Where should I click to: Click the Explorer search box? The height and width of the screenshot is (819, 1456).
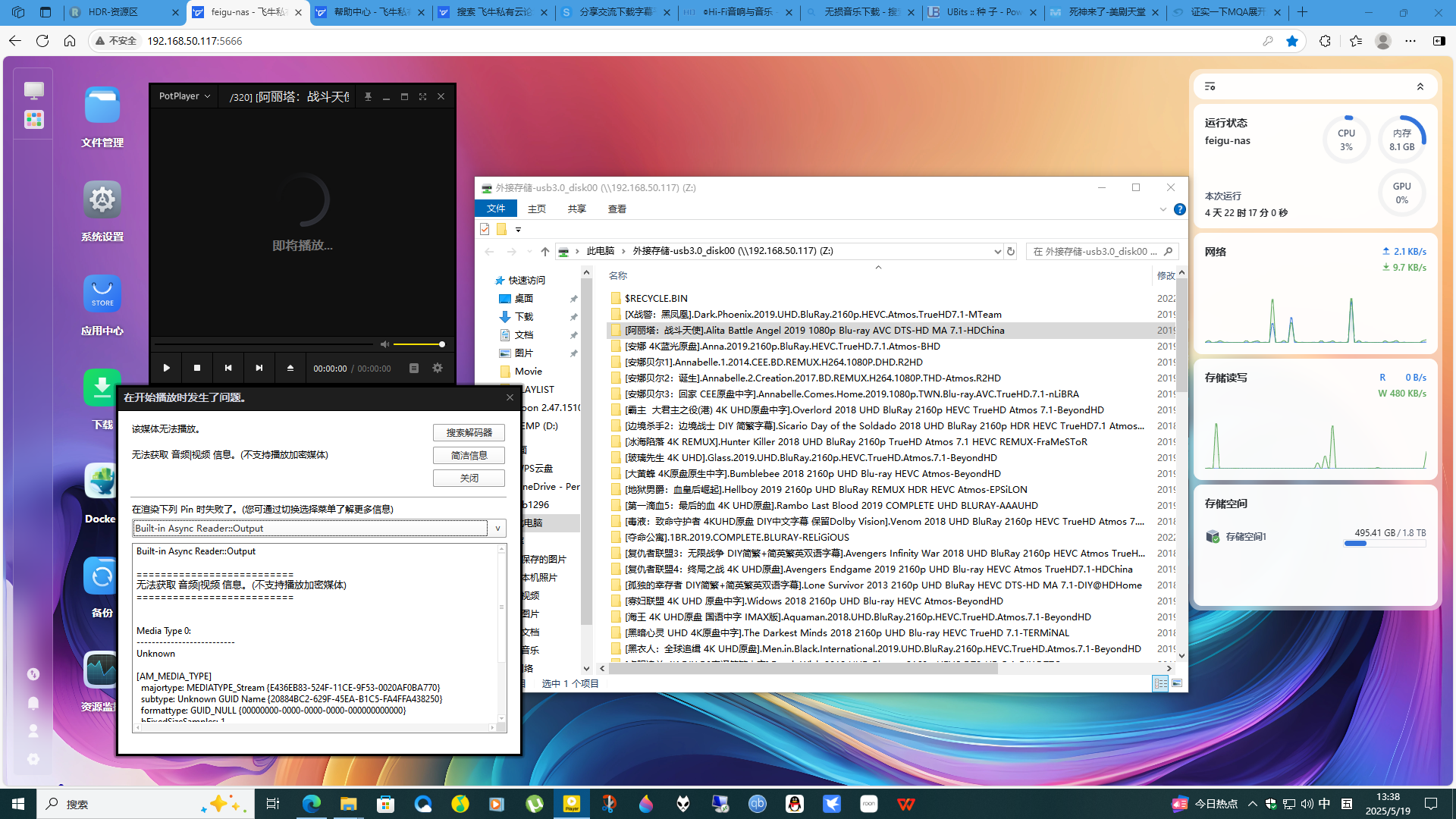(1103, 252)
